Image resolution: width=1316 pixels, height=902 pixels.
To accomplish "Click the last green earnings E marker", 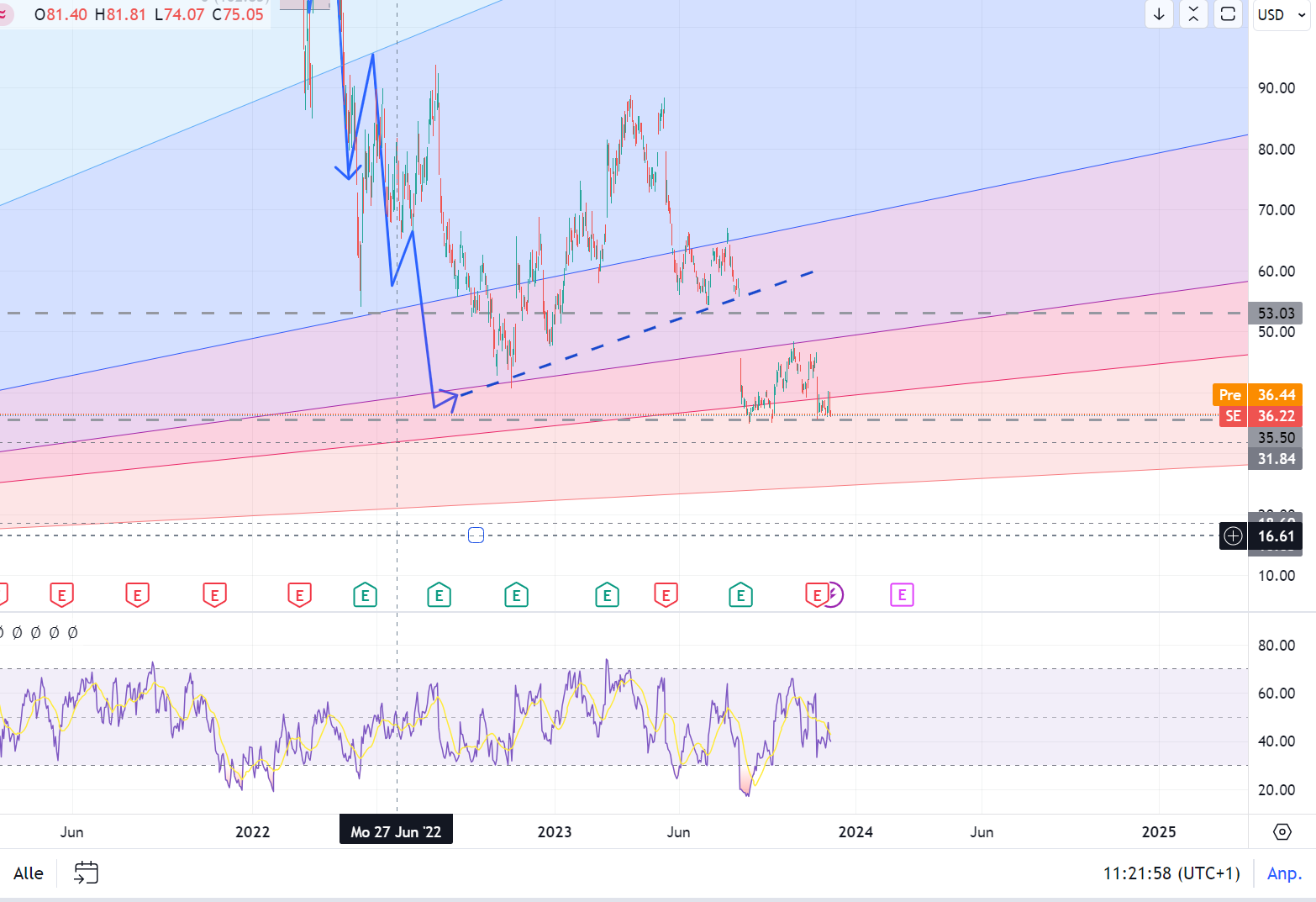I will (740, 596).
